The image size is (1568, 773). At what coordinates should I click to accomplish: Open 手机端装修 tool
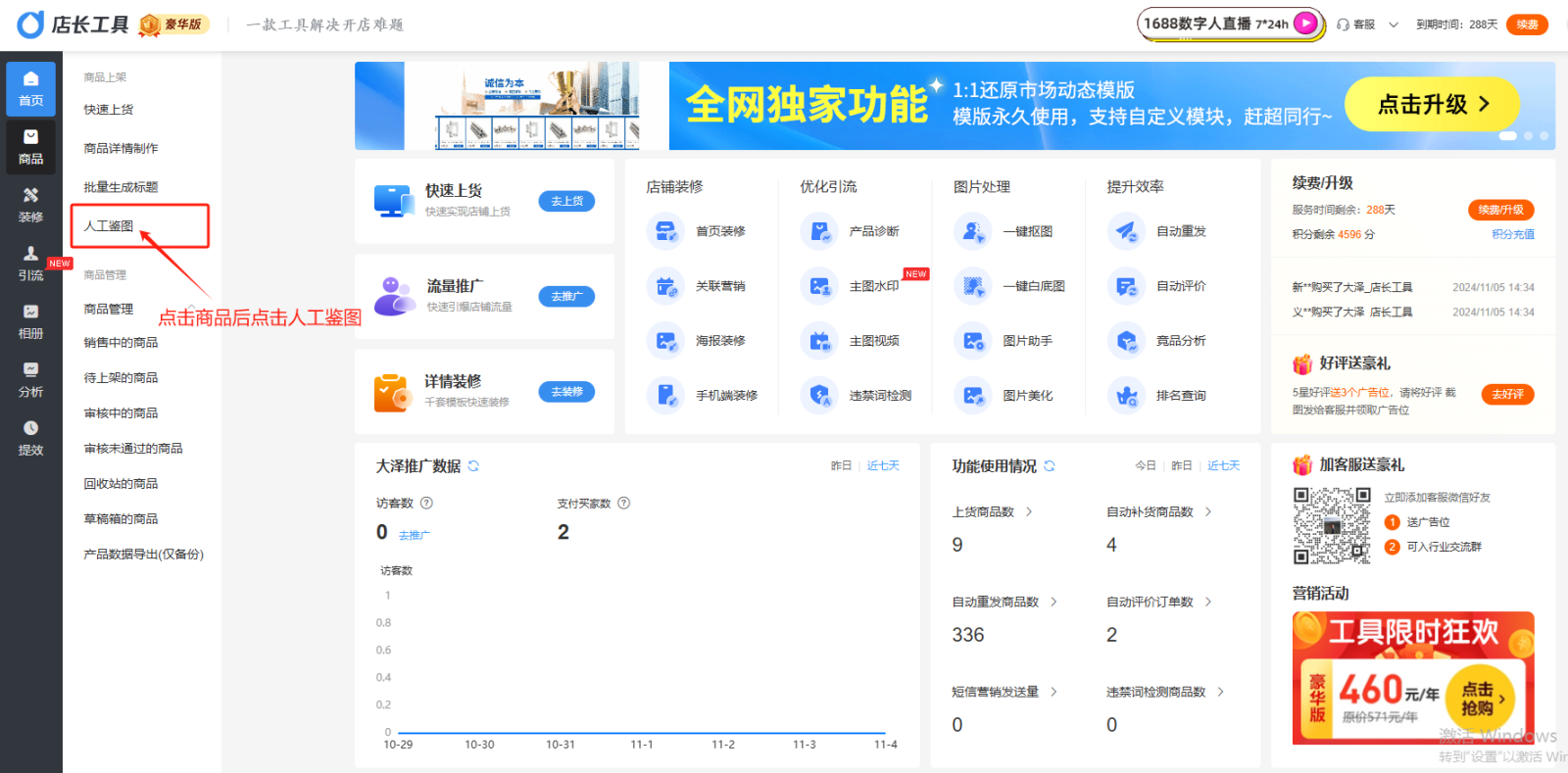(x=703, y=396)
